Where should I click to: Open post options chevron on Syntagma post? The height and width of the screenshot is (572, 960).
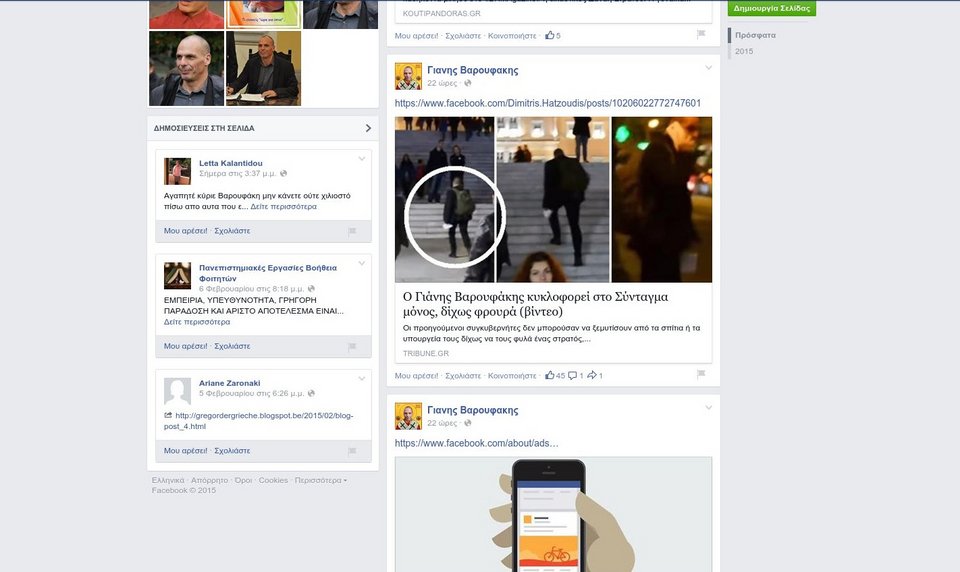point(708,68)
